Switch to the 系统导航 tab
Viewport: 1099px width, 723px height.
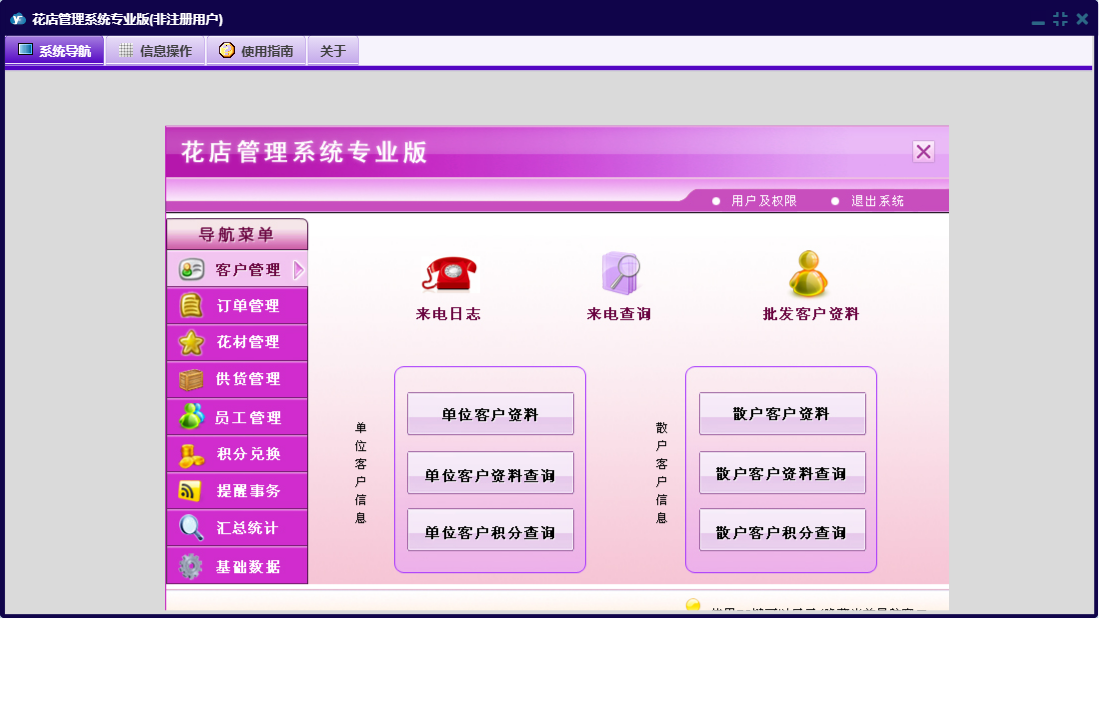pyautogui.click(x=55, y=50)
